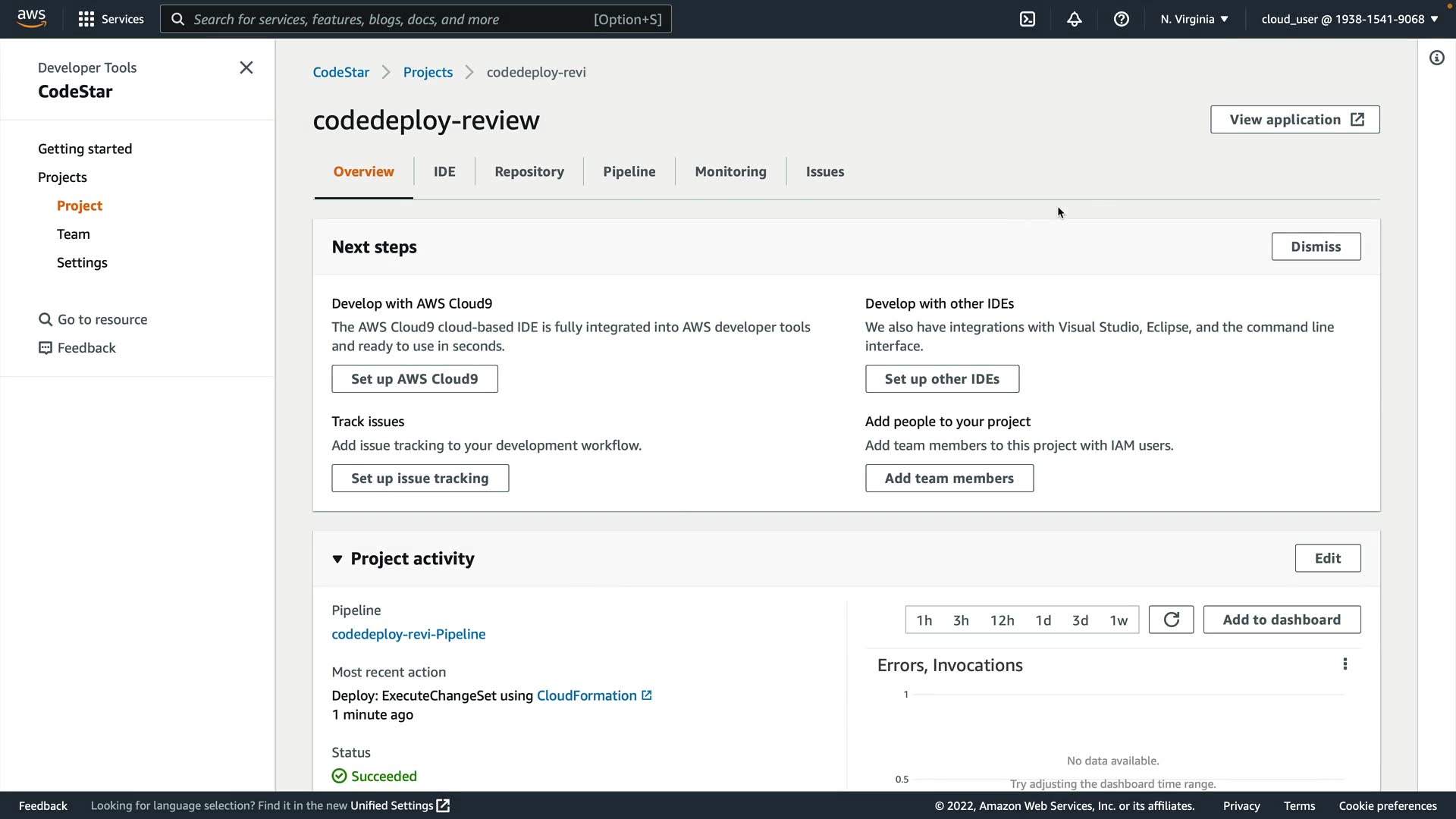The image size is (1456, 819).
Task: Switch to the Repository tab
Action: [529, 171]
